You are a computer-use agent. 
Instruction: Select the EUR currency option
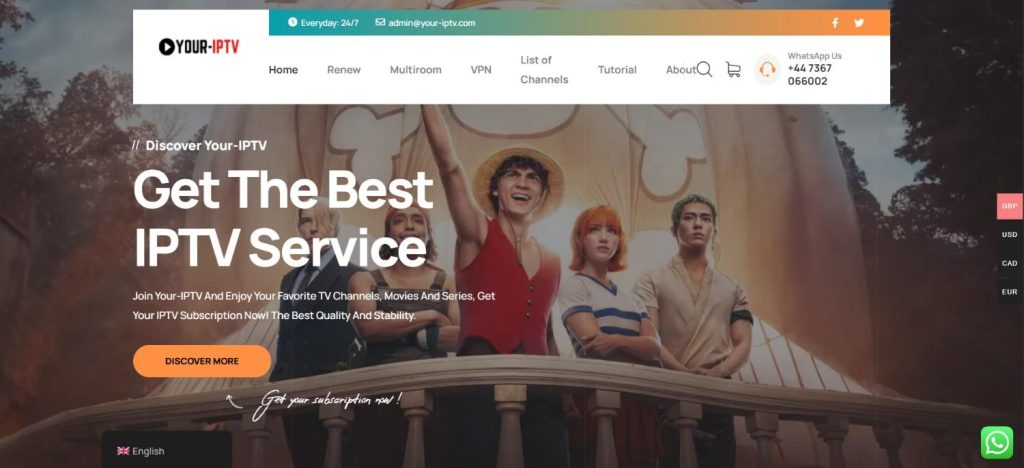point(1009,292)
